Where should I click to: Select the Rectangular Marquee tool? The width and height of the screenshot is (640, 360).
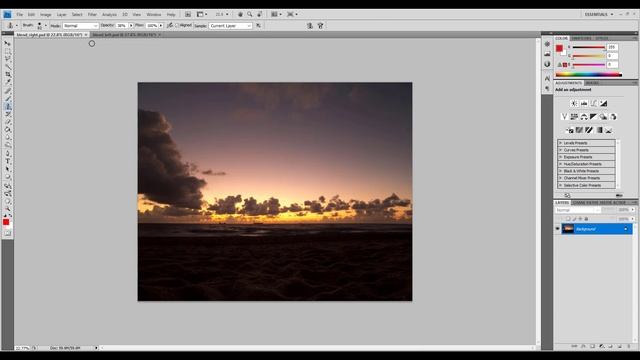click(x=7, y=51)
